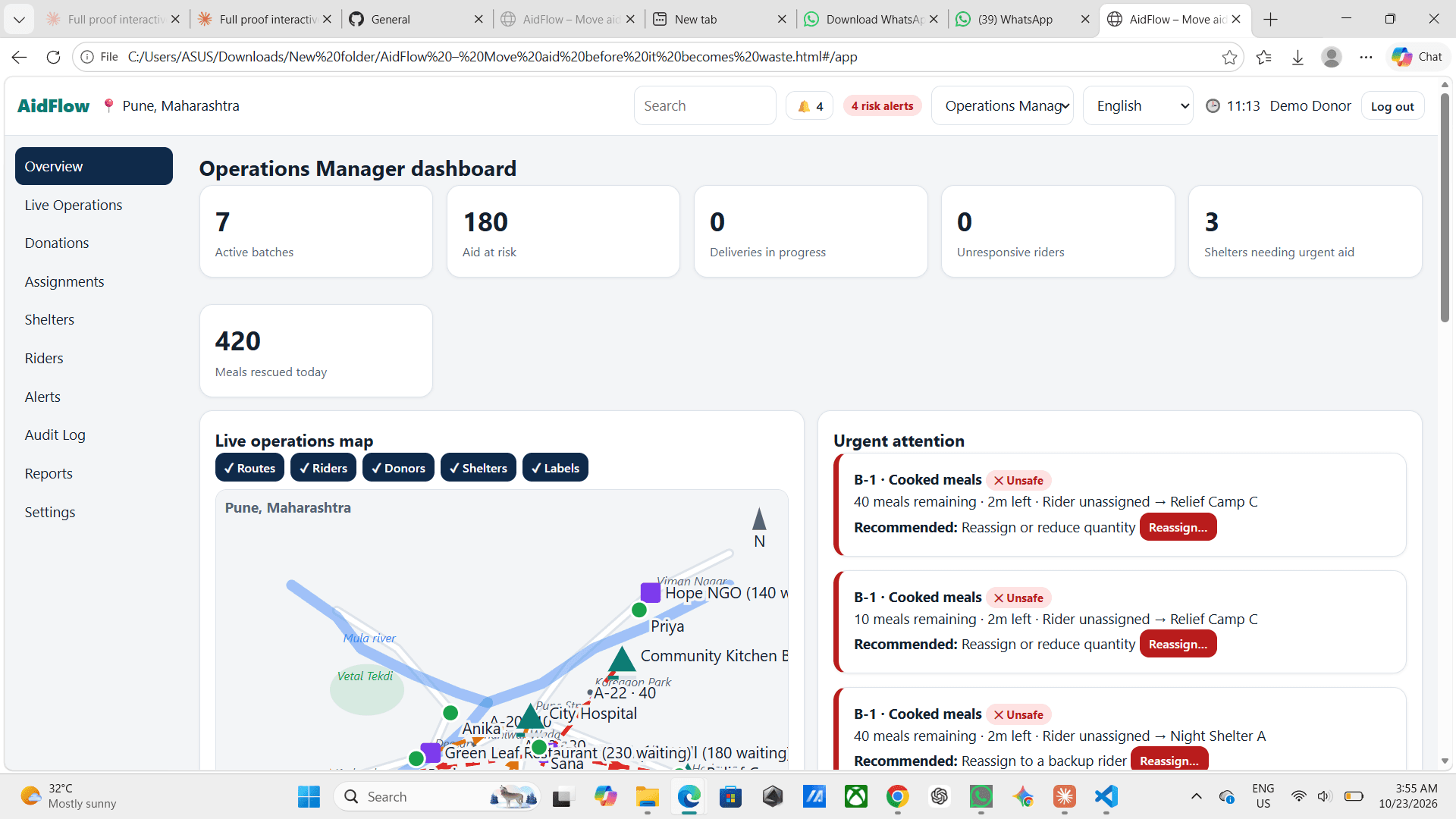This screenshot has height=819, width=1456.
Task: Open browser settings and more menu
Action: [1366, 57]
